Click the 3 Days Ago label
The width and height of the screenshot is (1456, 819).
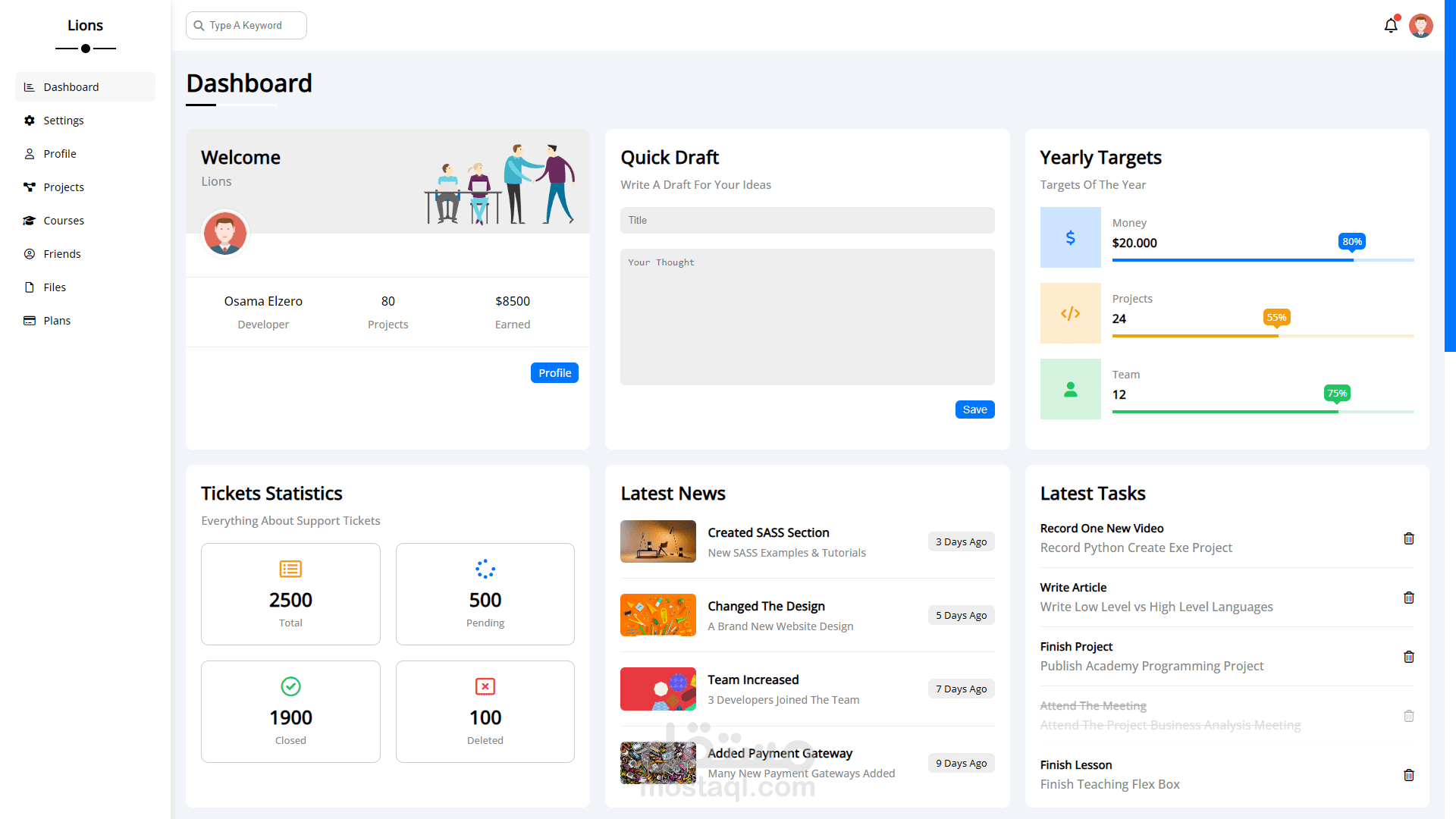tap(961, 541)
